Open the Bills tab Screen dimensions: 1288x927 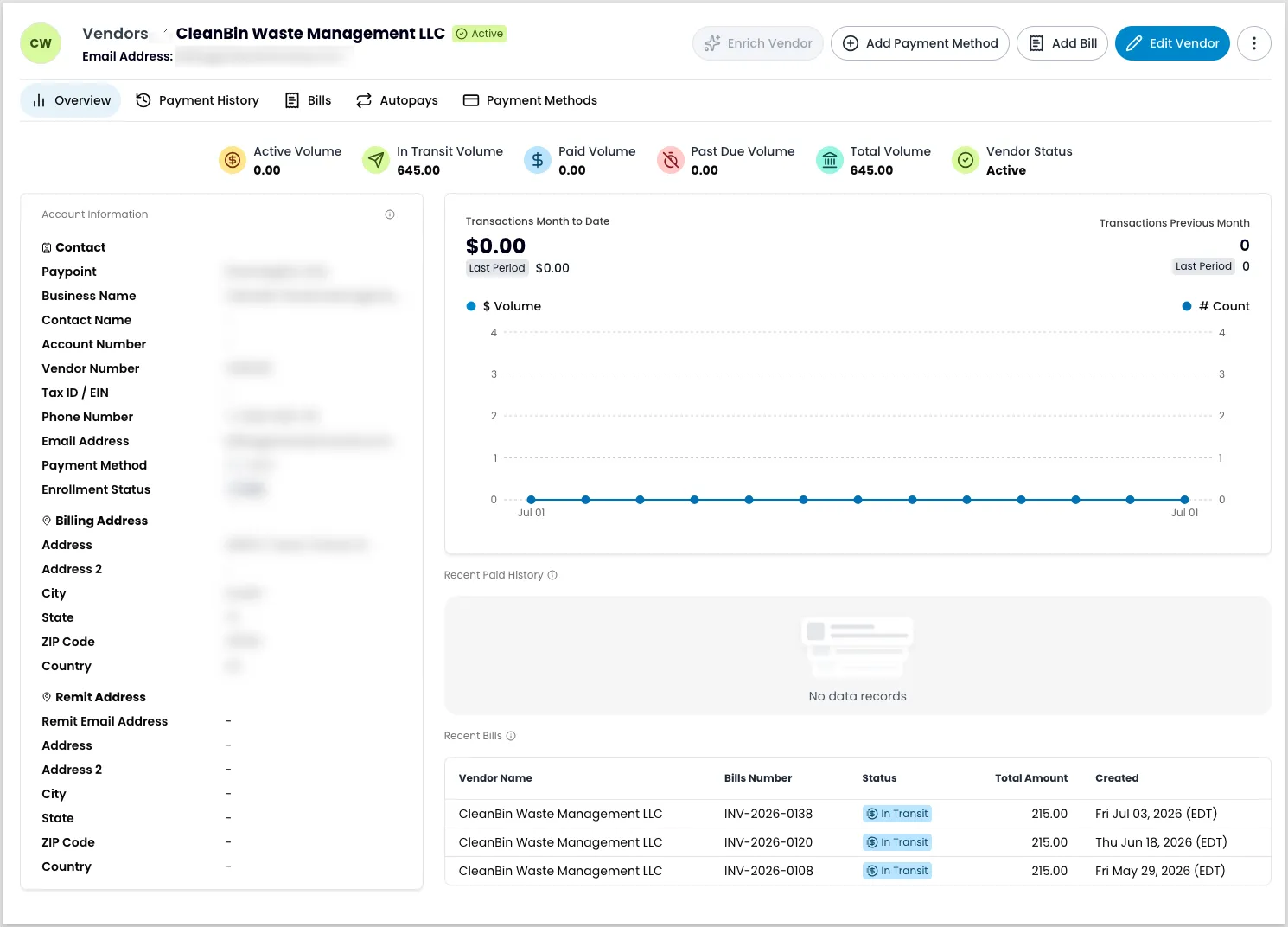tap(309, 100)
